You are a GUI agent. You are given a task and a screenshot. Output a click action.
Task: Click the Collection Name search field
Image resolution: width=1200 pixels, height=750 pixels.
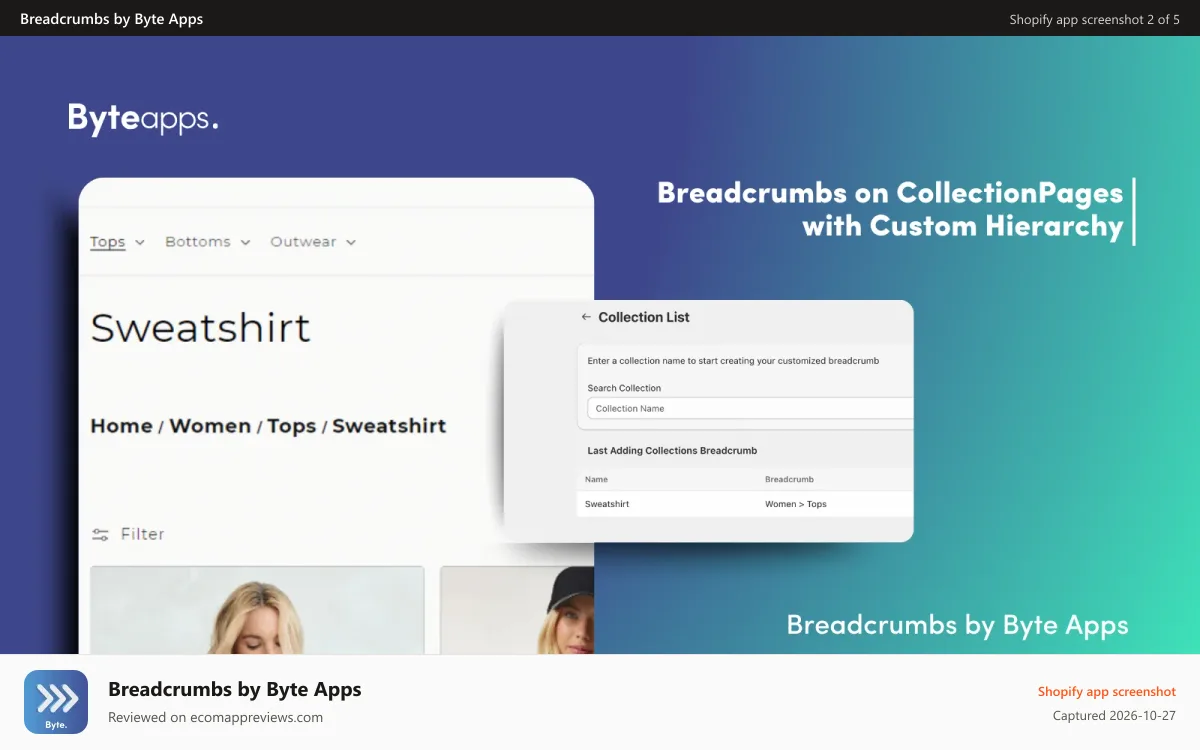tap(750, 408)
